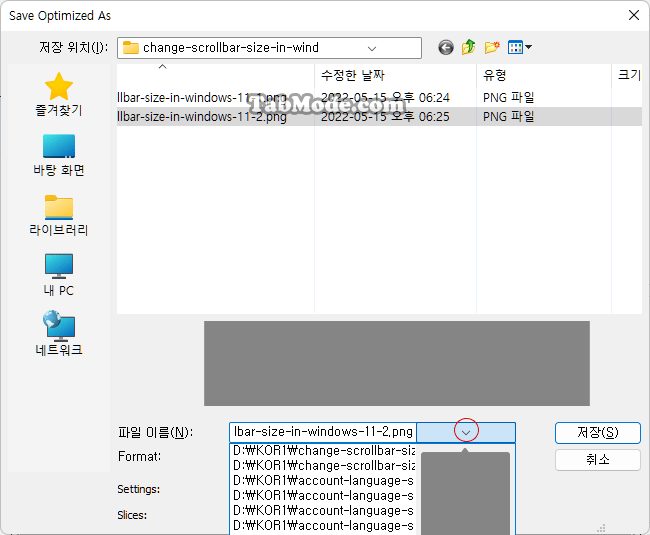Screen dimensions: 650x535
Task: Open 즐겨찾기 favorites location
Action: 59,94
